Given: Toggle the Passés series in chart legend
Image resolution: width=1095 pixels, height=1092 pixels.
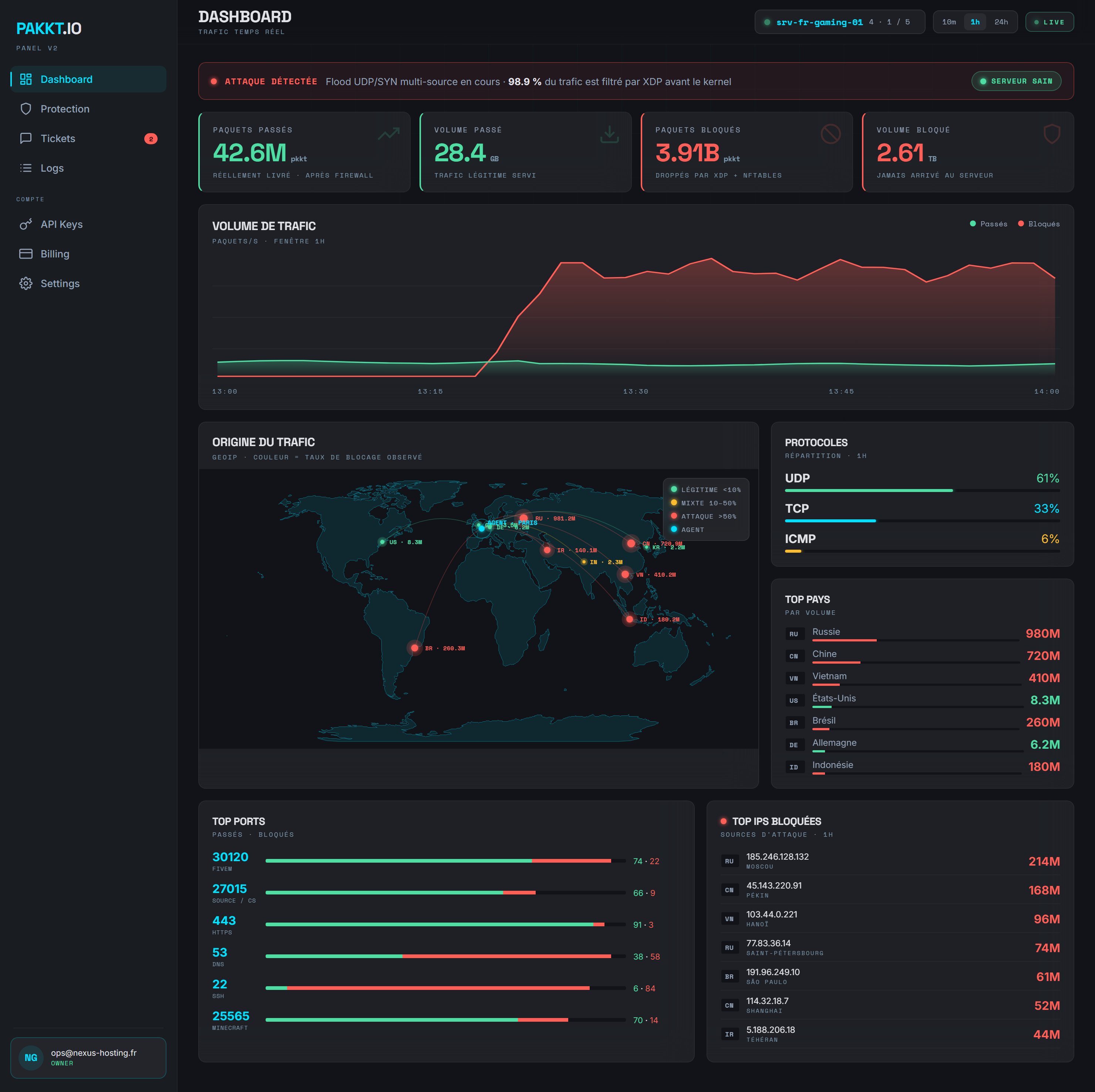Looking at the screenshot, I should [x=989, y=224].
